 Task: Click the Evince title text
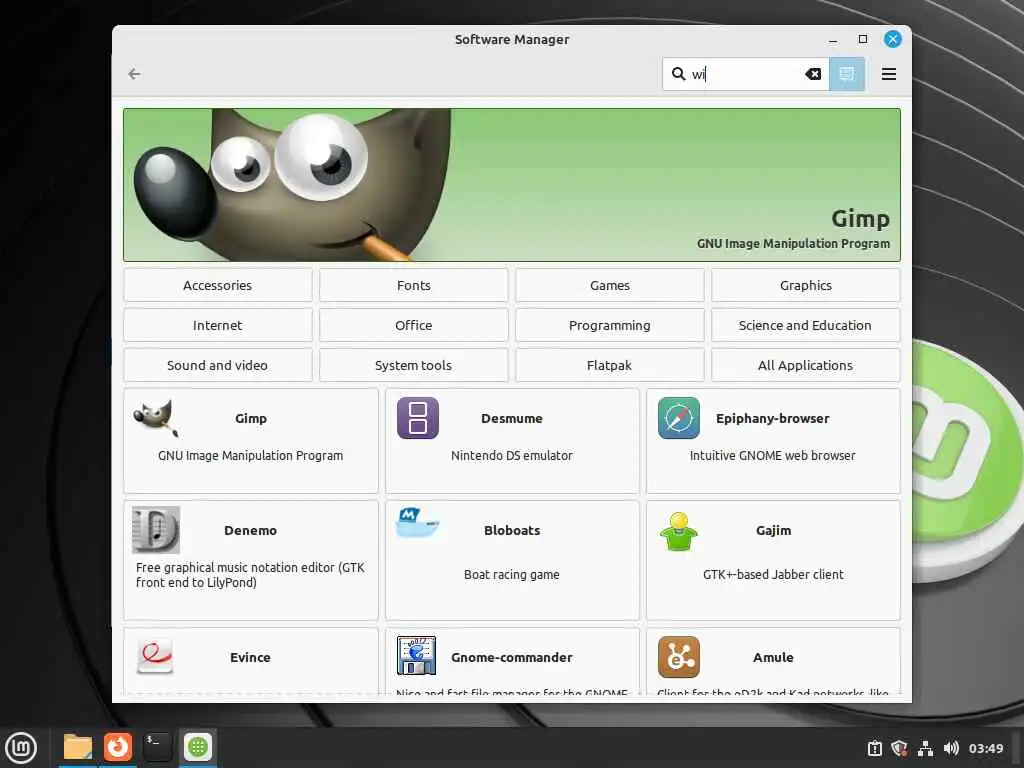[250, 657]
